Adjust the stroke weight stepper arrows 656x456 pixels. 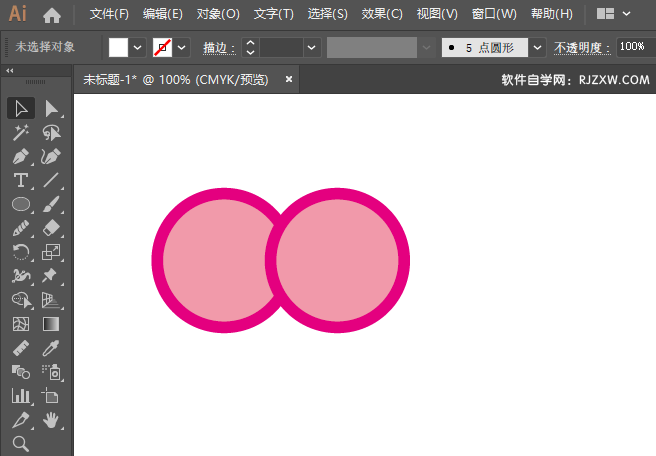pyautogui.click(x=250, y=47)
